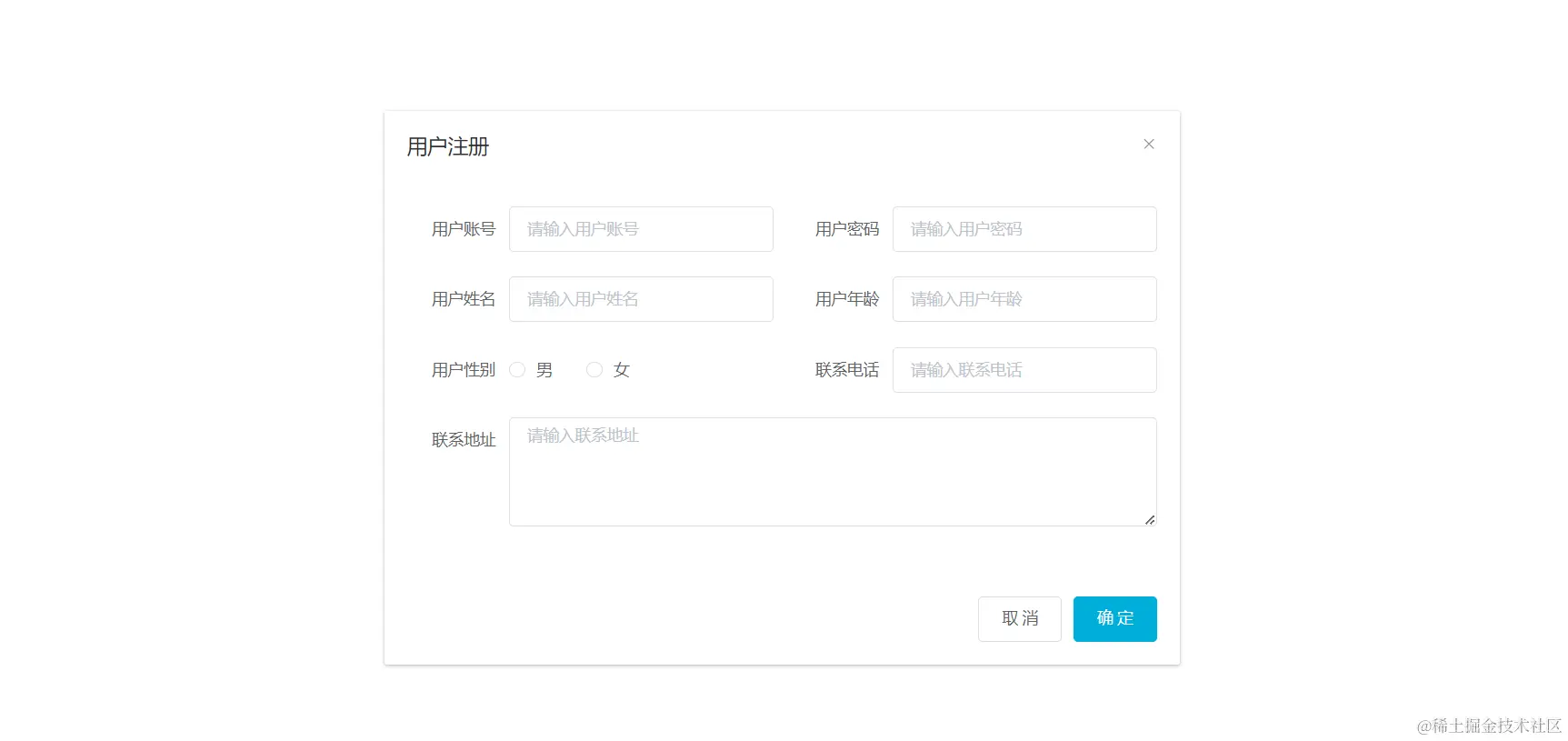
Task: Focus the 联系地址 textarea
Action: point(833,472)
